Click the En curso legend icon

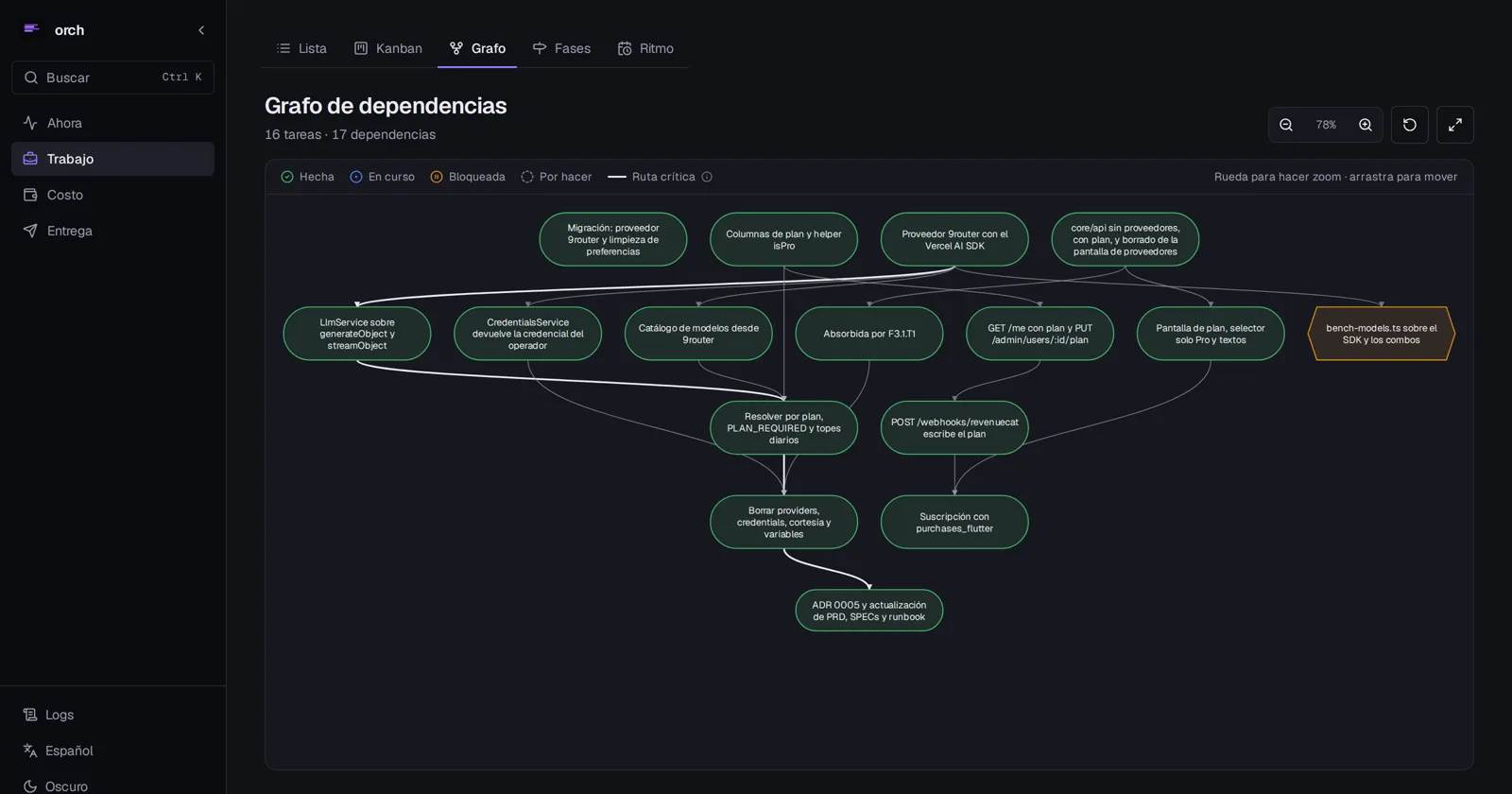point(356,177)
